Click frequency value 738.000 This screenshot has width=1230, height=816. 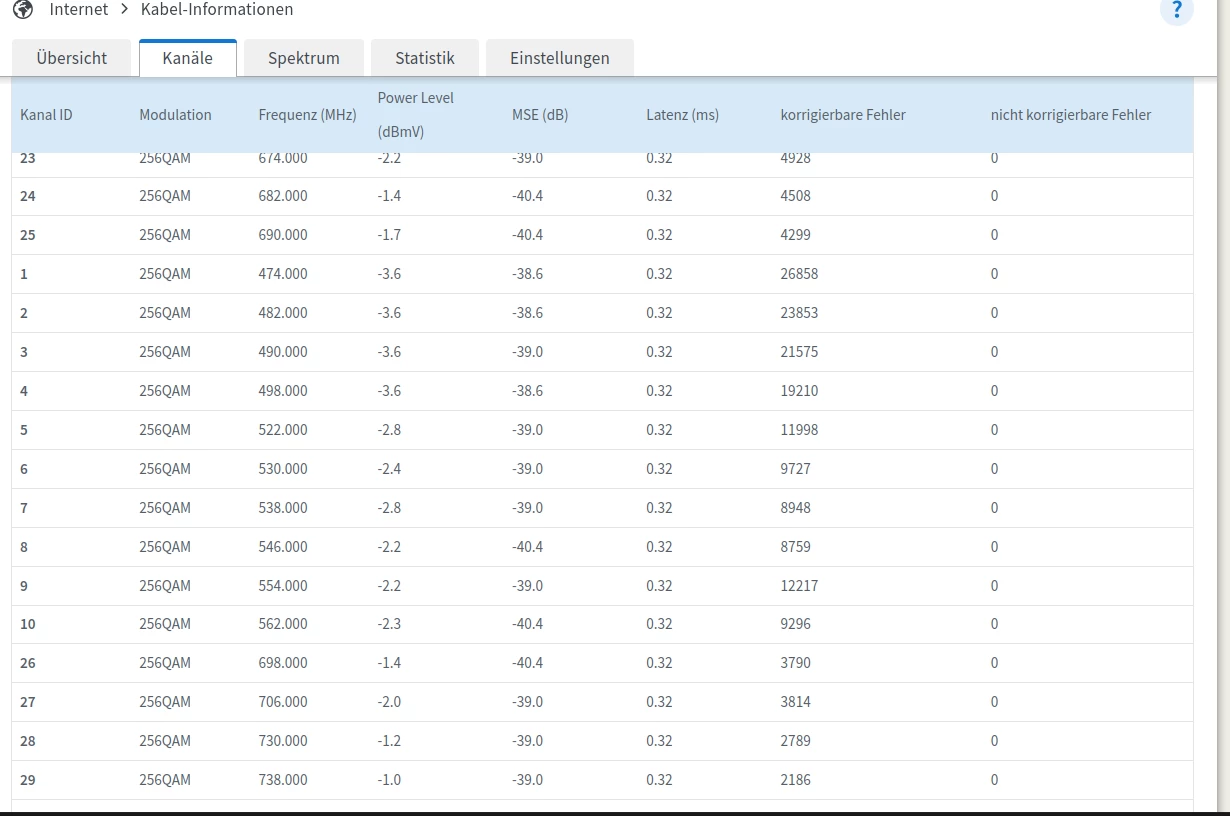[283, 780]
